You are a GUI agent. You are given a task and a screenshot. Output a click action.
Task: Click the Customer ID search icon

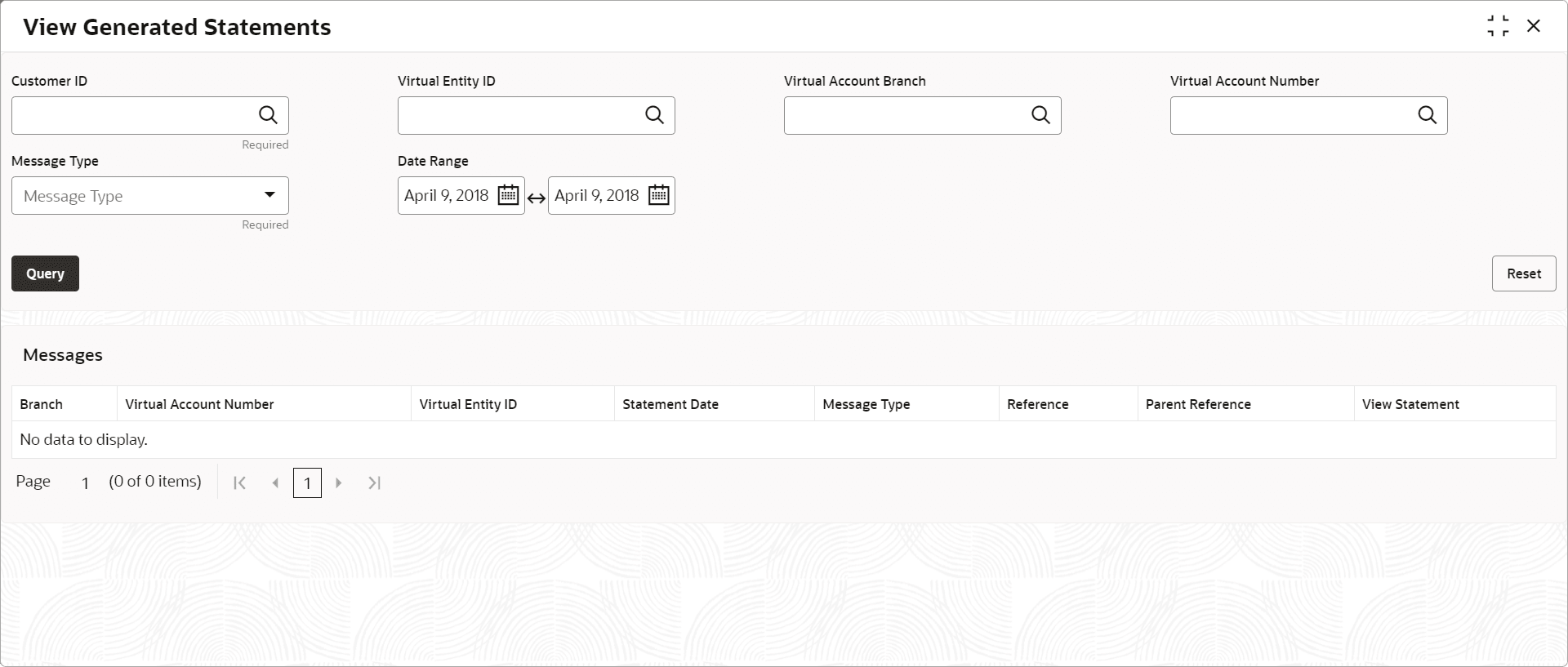pos(268,115)
